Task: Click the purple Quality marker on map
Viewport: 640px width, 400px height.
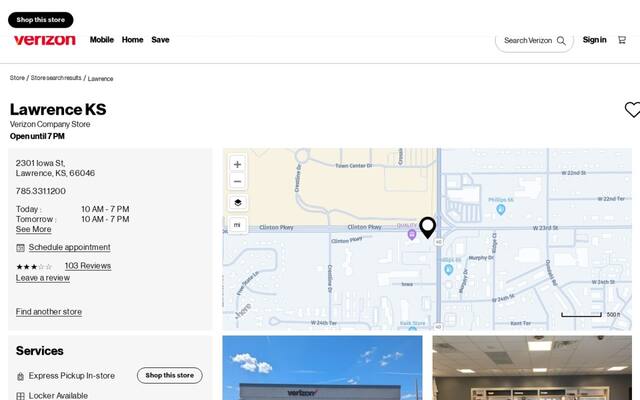Action: [412, 234]
